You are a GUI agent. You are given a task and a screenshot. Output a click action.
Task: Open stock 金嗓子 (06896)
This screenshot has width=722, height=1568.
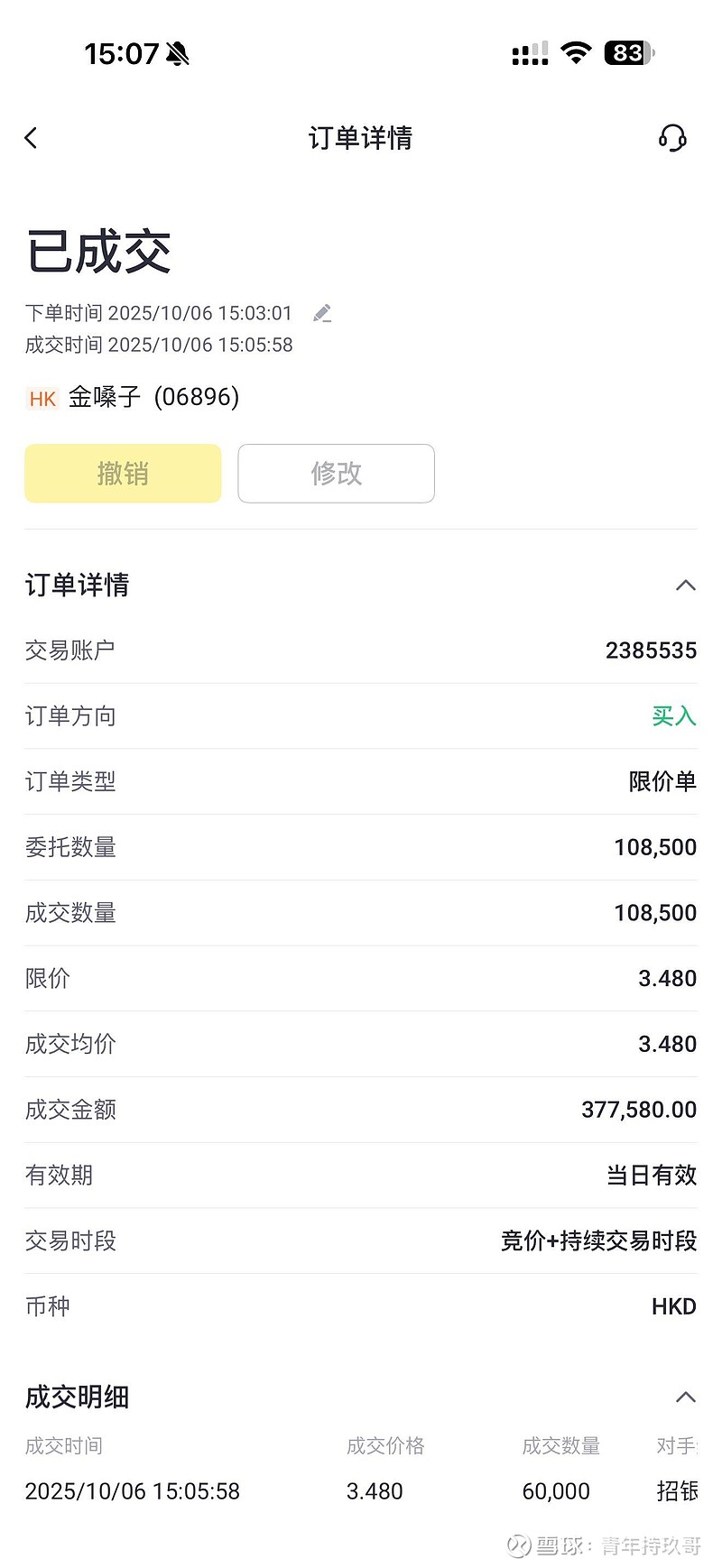pos(153,398)
